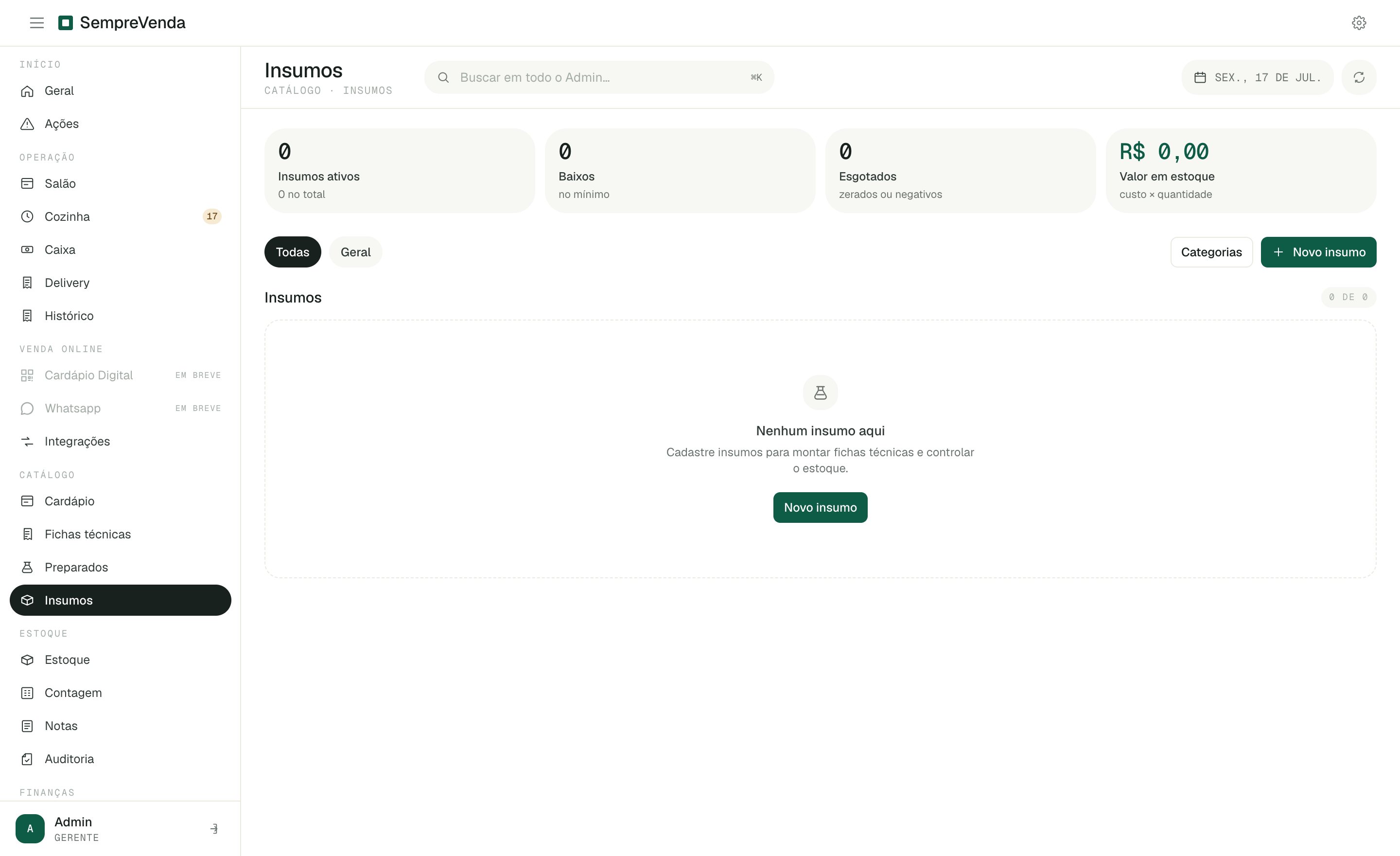
Task: Click the CATÁLOGO breadcrumb text
Action: tap(293, 90)
